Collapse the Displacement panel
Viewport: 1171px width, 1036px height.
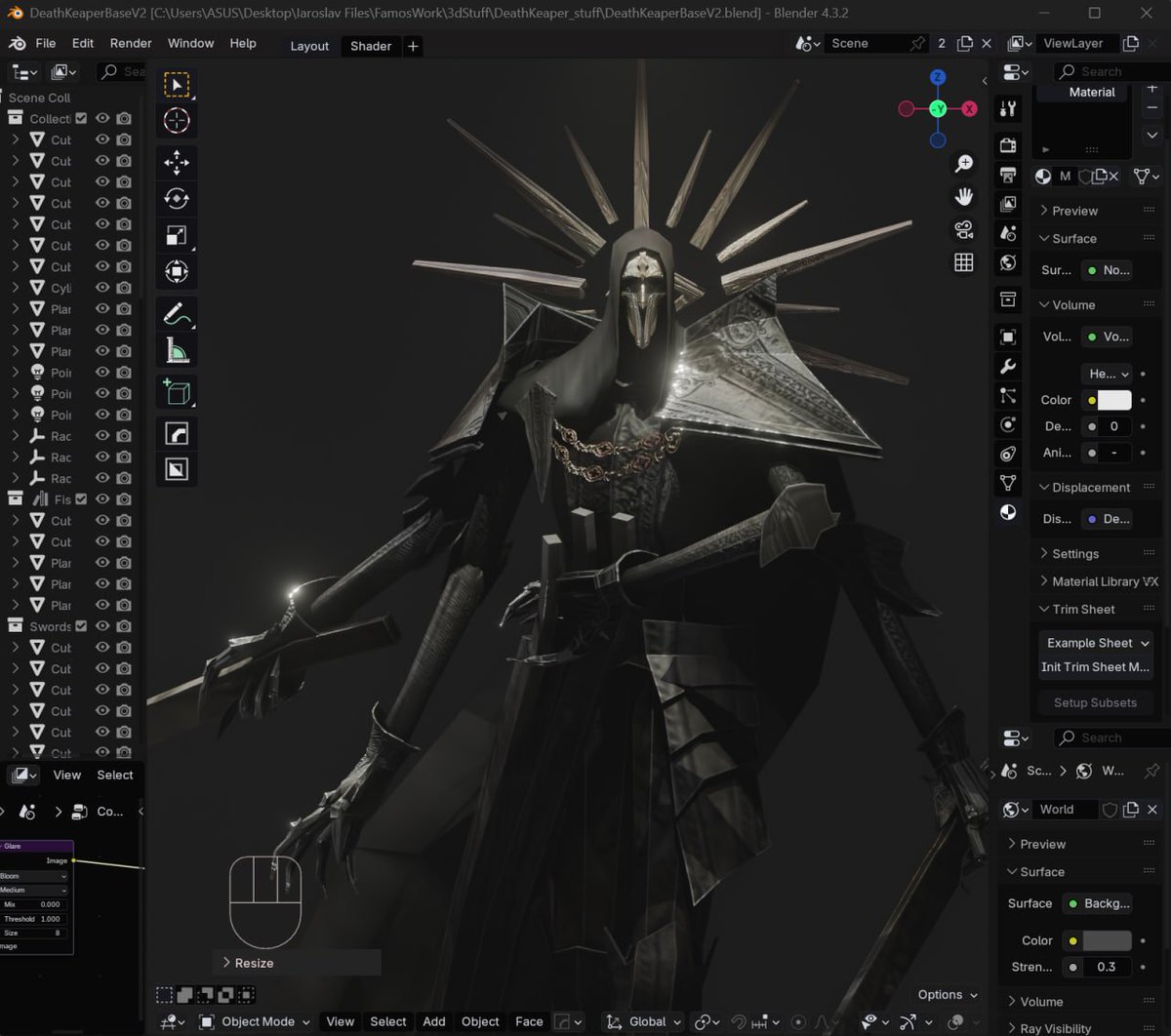(1085, 488)
